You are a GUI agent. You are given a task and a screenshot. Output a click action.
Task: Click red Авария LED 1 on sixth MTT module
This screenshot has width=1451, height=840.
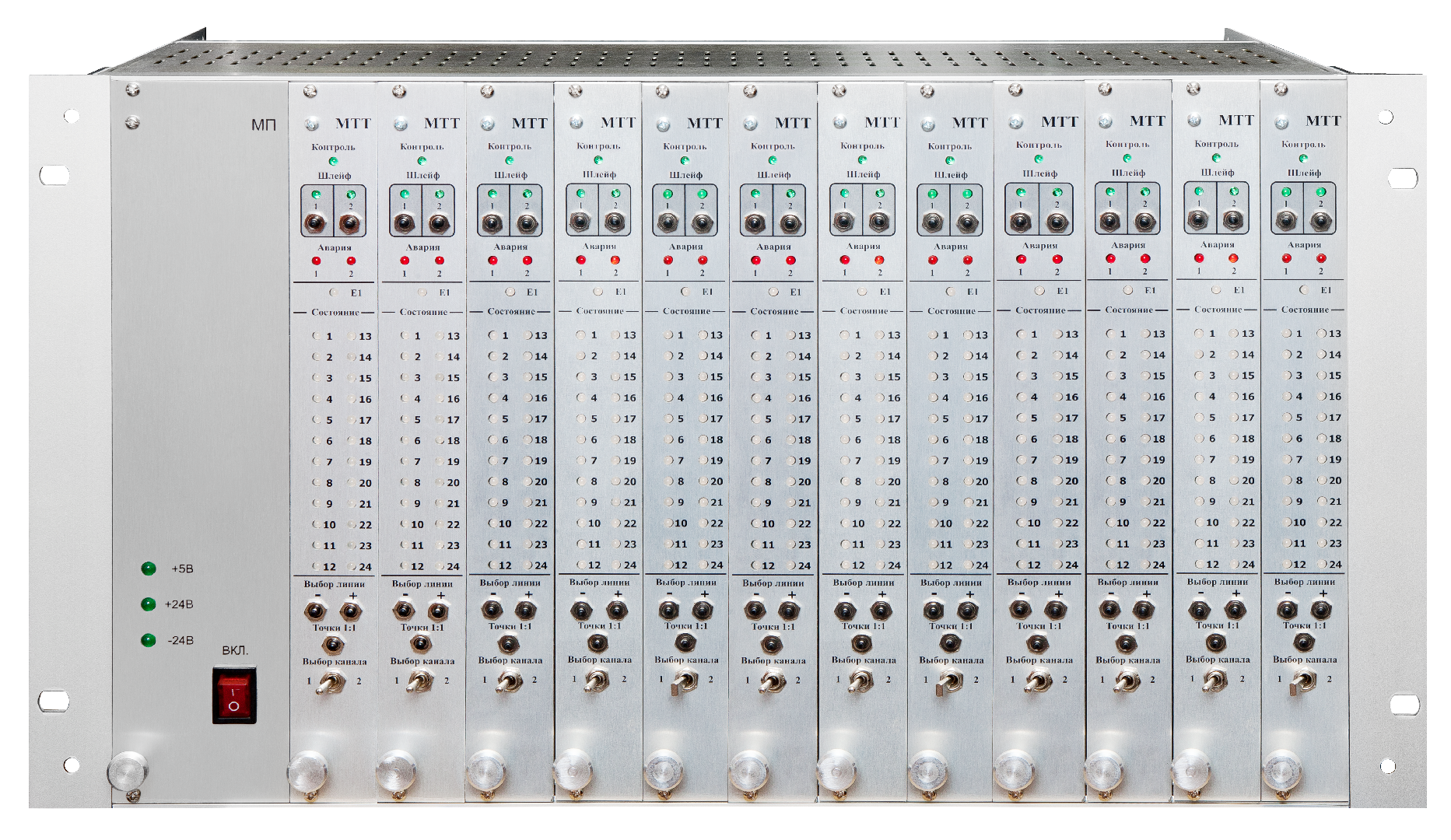(755, 260)
